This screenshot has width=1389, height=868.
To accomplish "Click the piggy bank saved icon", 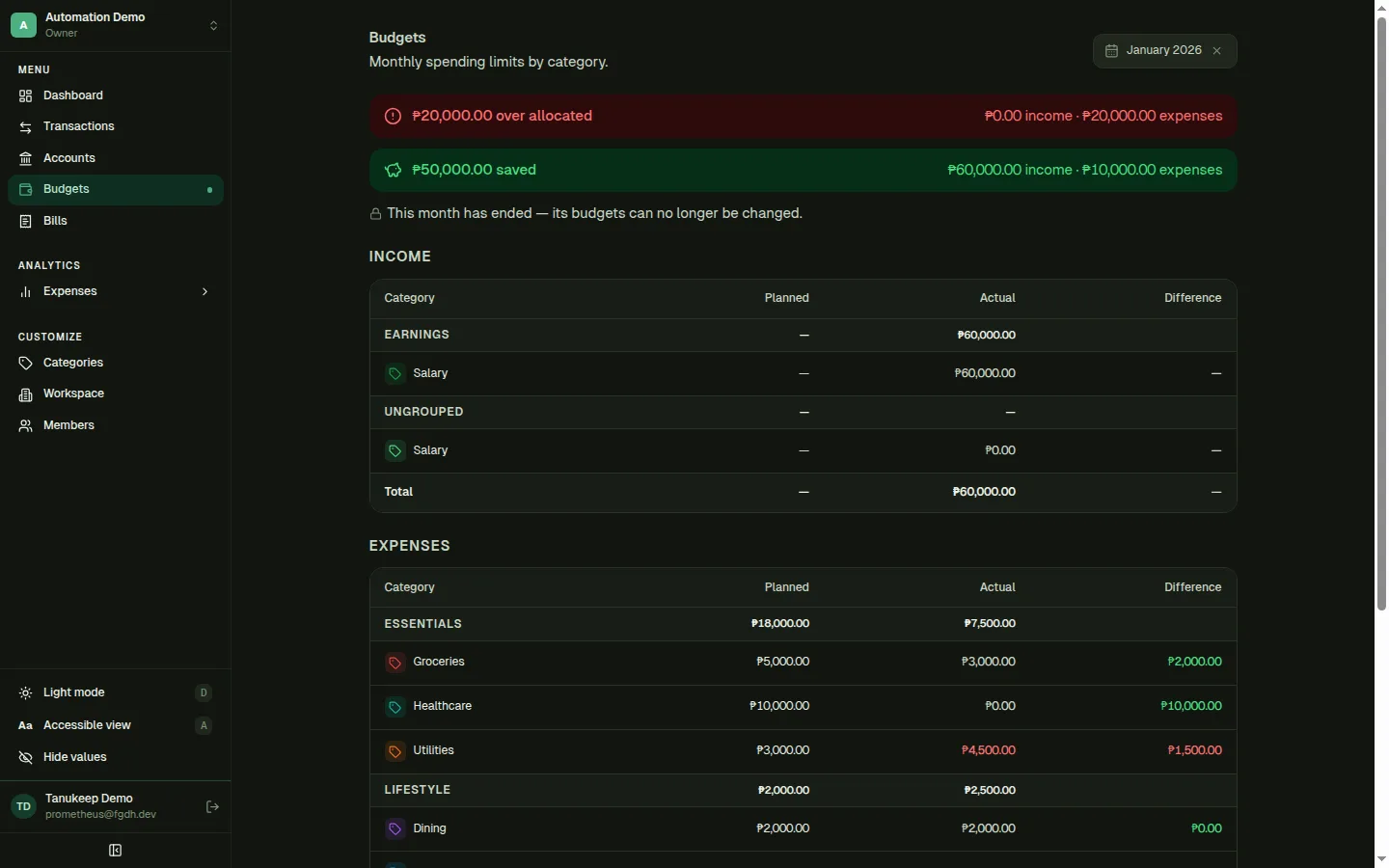I will 393,171.
